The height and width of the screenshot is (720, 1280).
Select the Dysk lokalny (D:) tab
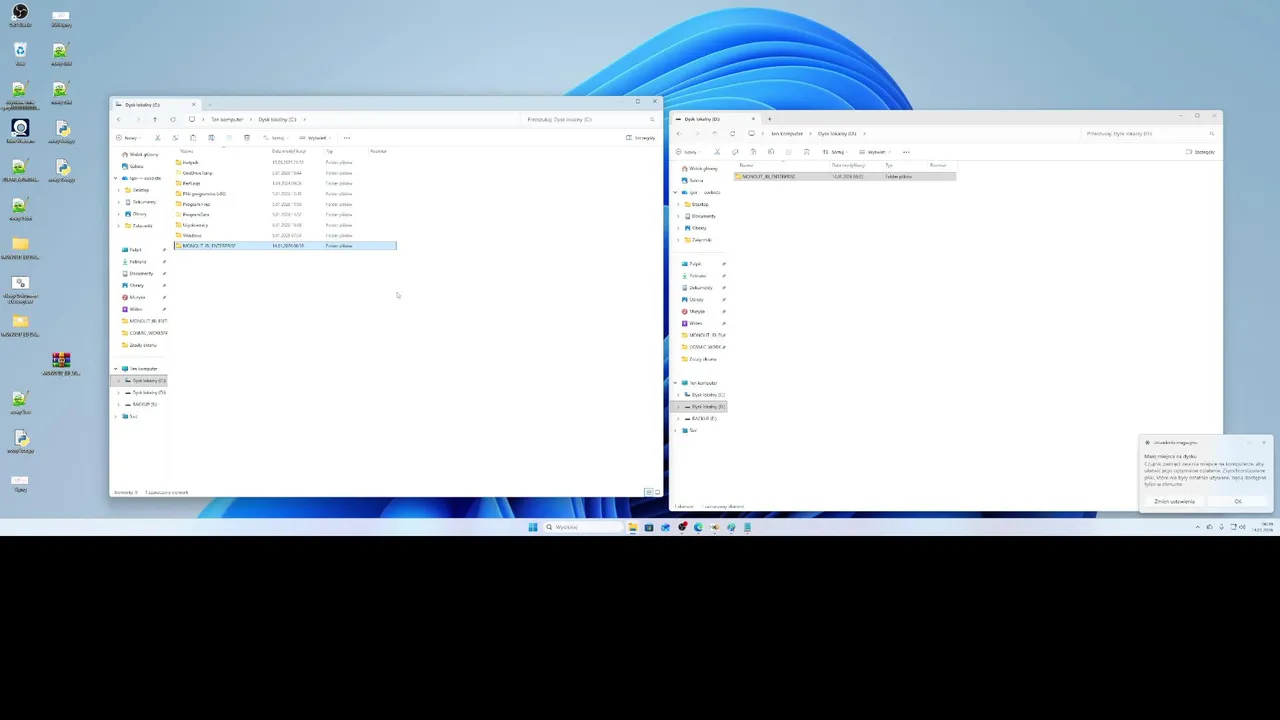716,119
